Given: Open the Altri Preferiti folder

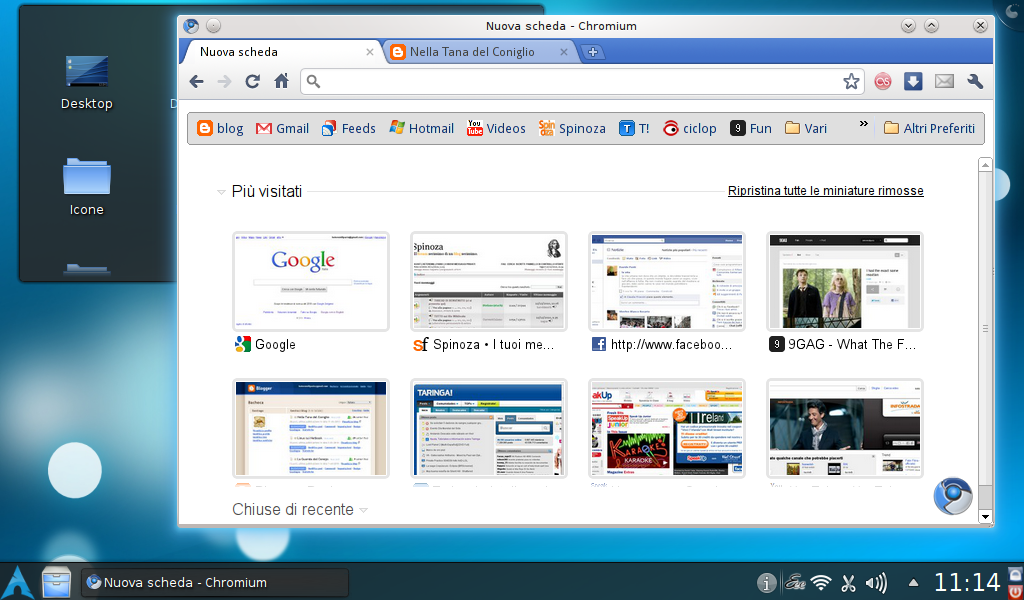Looking at the screenshot, I should [x=929, y=129].
